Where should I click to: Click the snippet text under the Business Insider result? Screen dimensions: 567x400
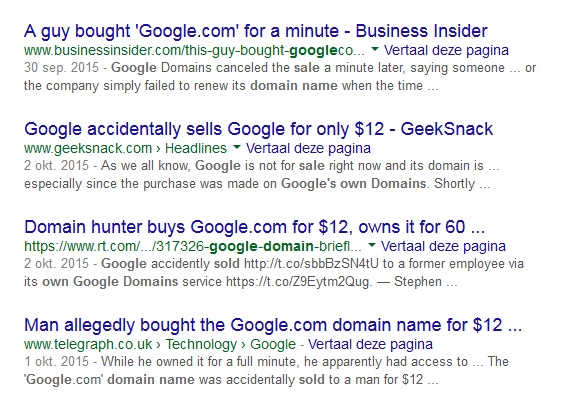280,77
